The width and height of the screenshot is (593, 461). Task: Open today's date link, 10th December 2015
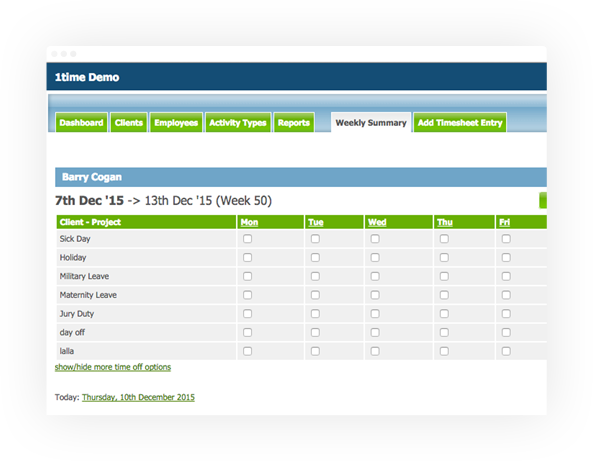138,397
